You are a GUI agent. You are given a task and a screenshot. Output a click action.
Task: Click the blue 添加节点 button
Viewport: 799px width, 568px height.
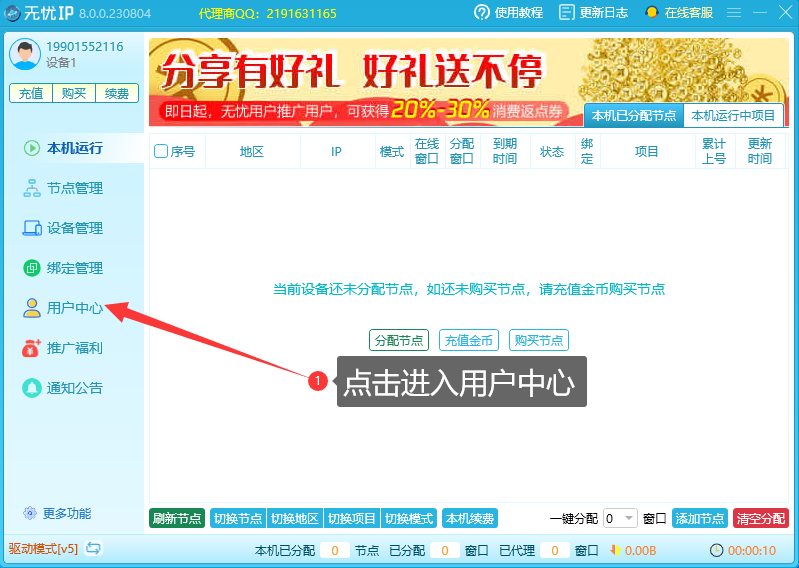[700, 519]
